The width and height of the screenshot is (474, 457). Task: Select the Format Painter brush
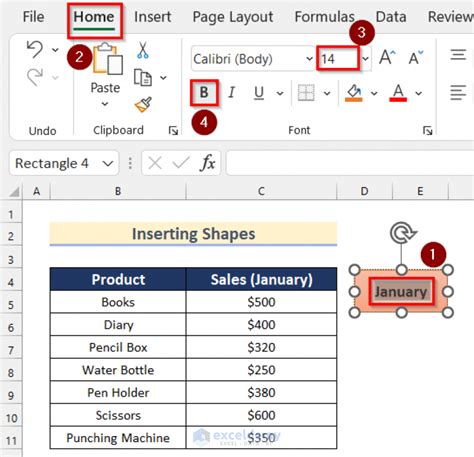click(x=143, y=104)
